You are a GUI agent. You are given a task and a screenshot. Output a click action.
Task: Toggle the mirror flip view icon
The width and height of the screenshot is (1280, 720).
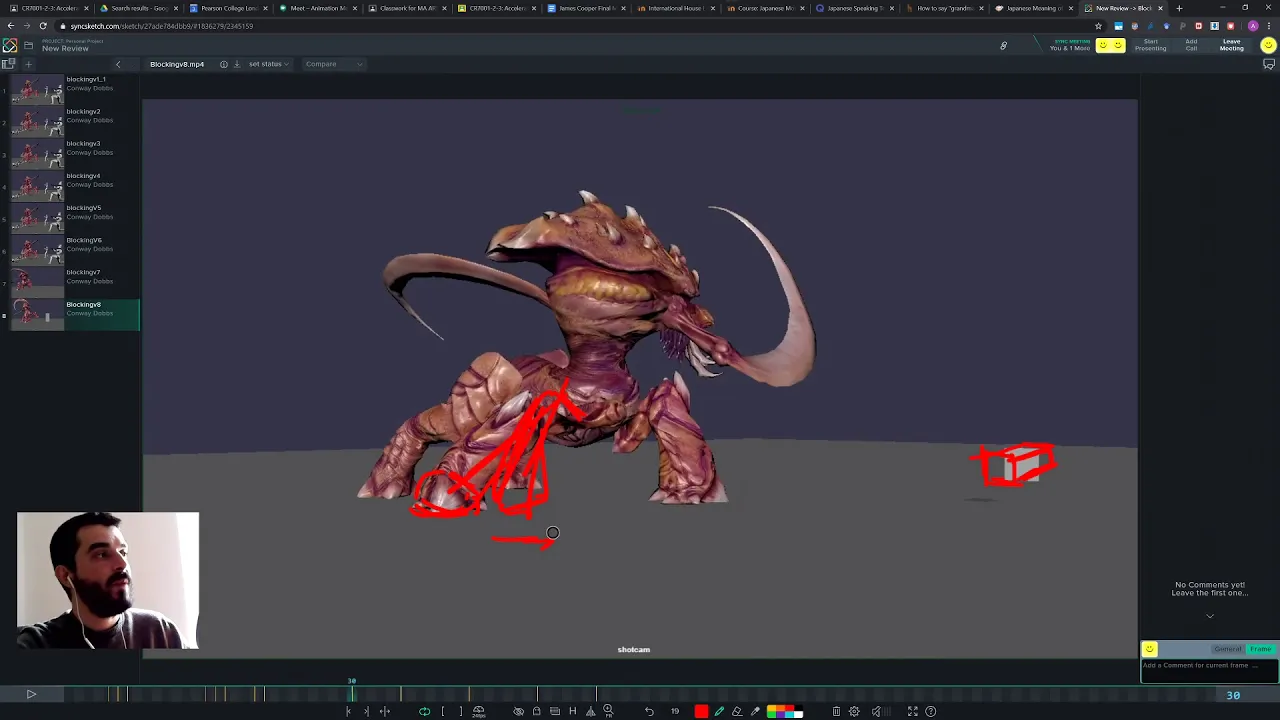590,711
